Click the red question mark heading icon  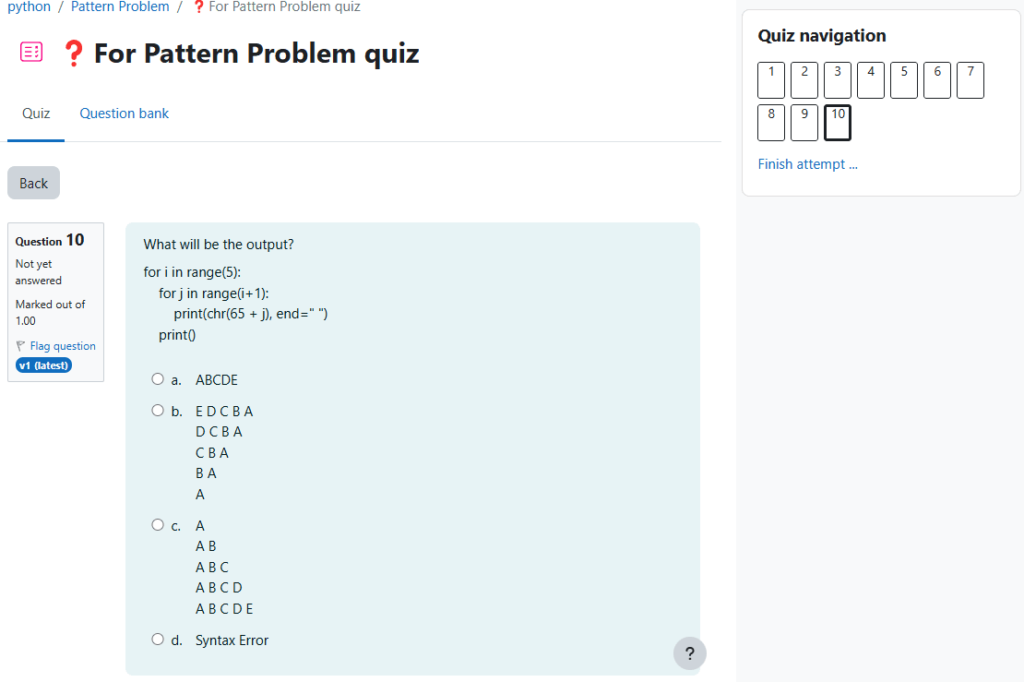click(x=73, y=54)
